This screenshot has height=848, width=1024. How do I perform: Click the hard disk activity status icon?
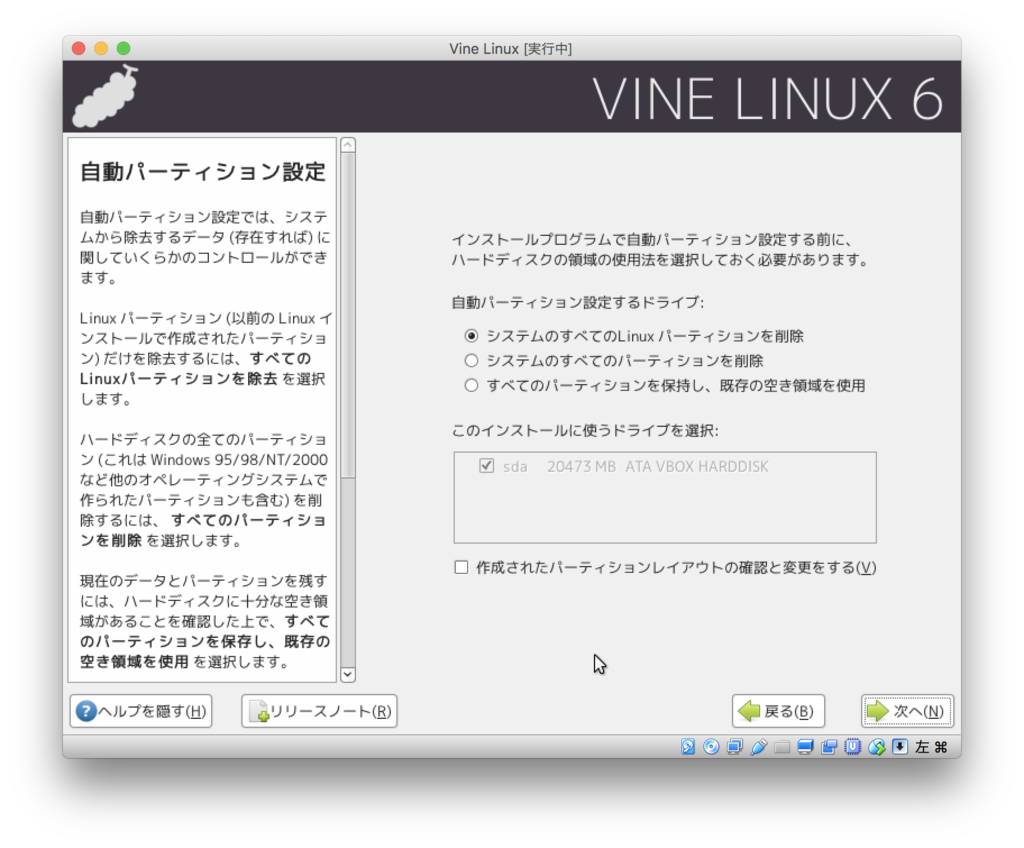click(688, 747)
